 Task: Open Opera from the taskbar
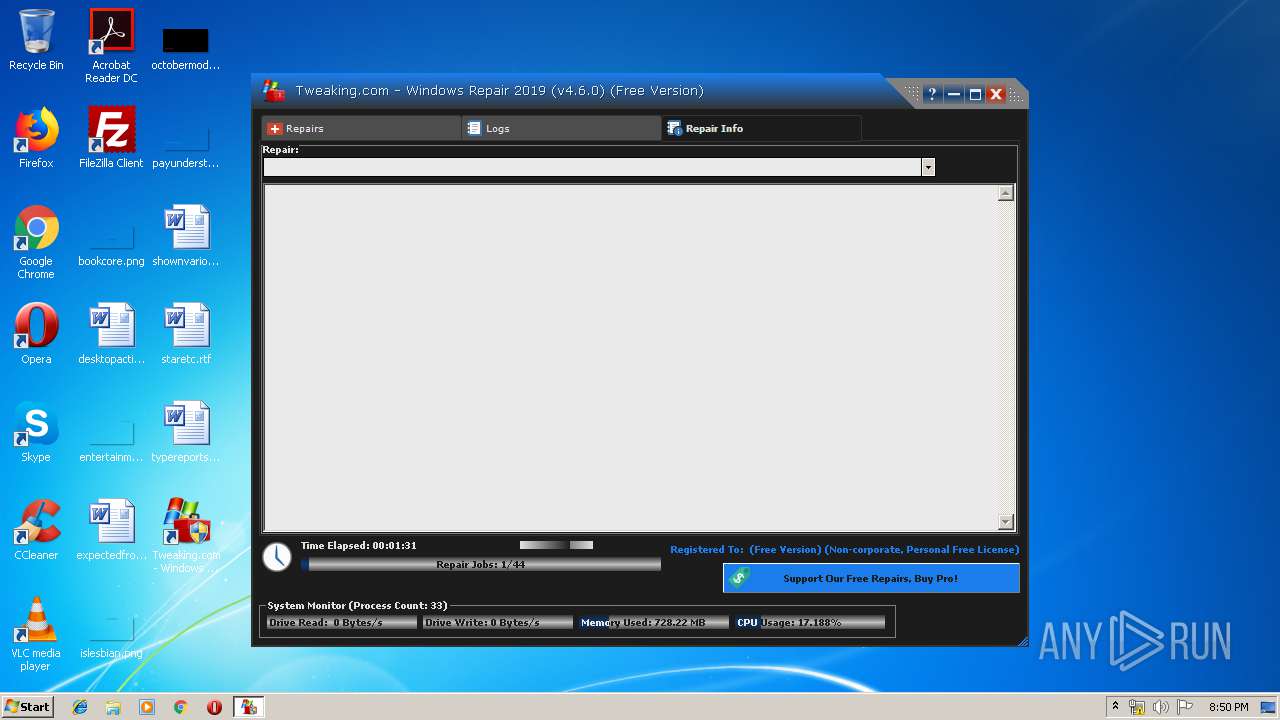pyautogui.click(x=214, y=707)
